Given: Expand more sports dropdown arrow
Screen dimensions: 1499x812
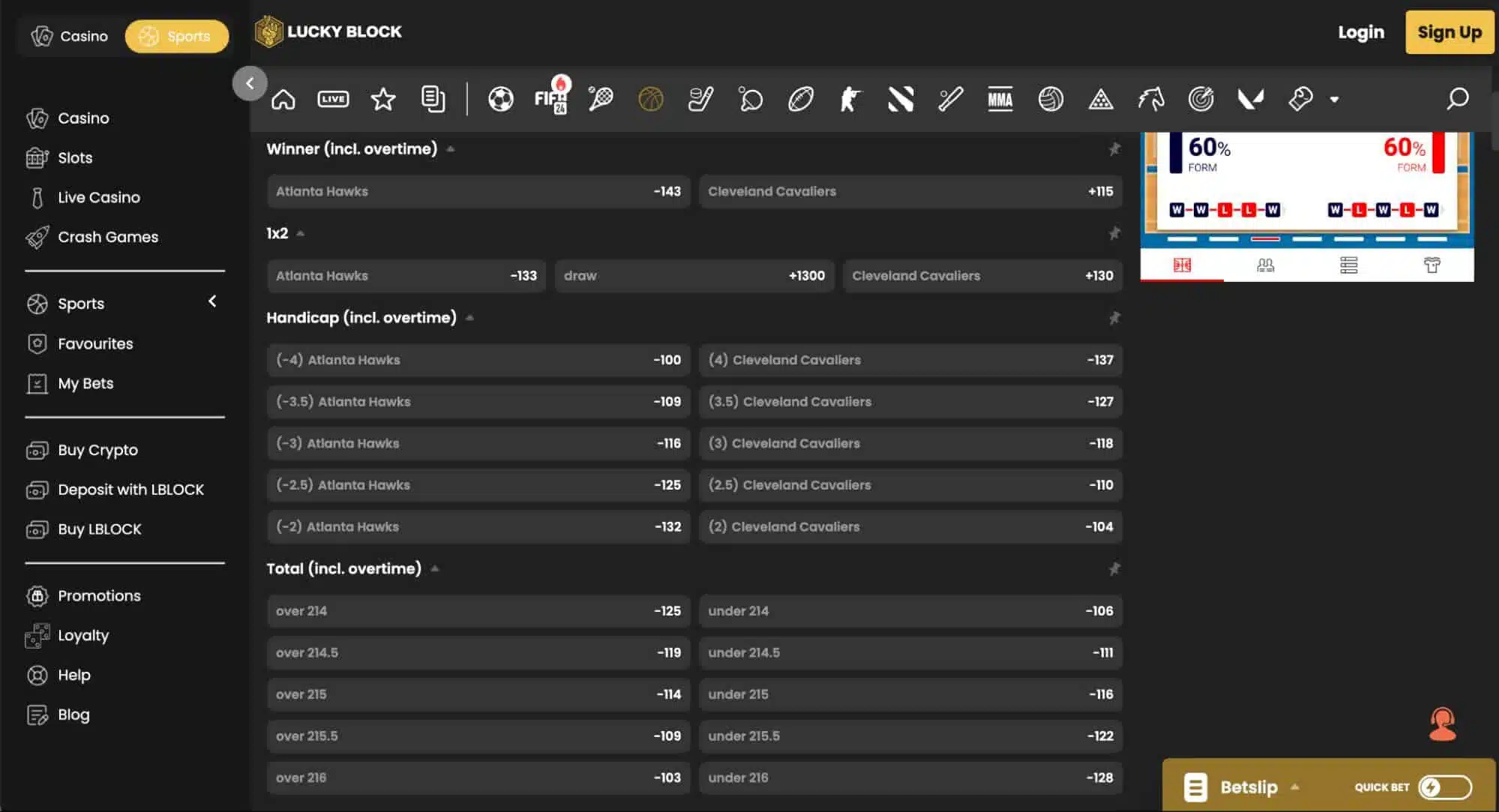Looking at the screenshot, I should [1334, 99].
